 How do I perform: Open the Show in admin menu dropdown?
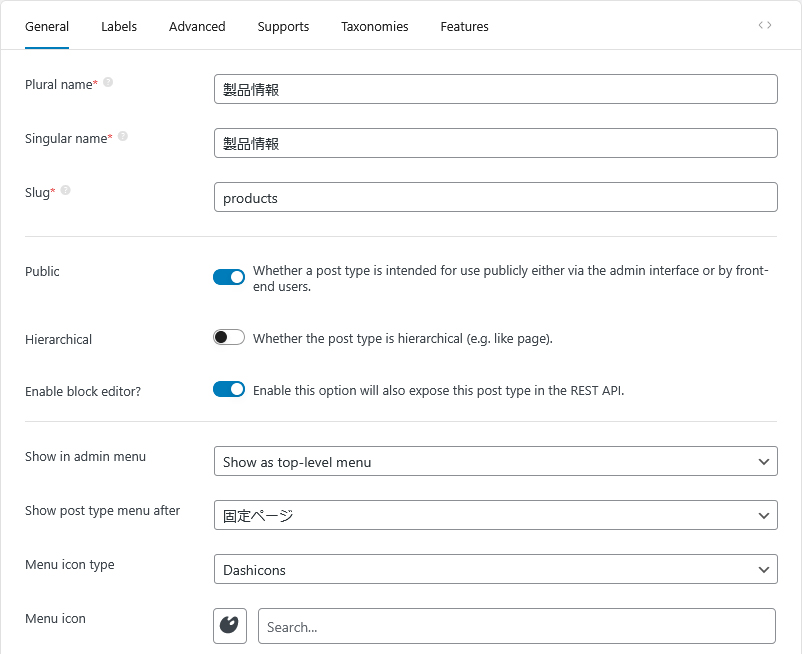pos(495,461)
